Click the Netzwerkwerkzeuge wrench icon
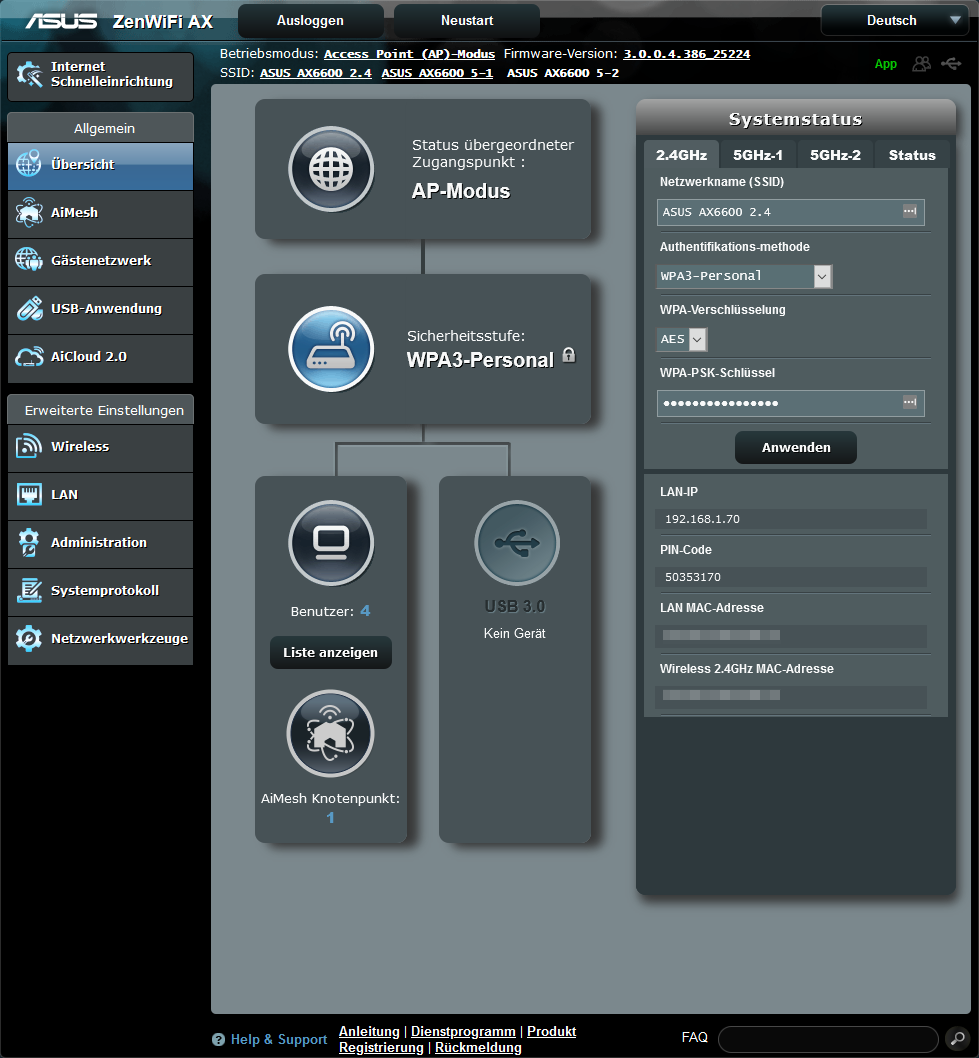The image size is (979, 1058). 29,638
